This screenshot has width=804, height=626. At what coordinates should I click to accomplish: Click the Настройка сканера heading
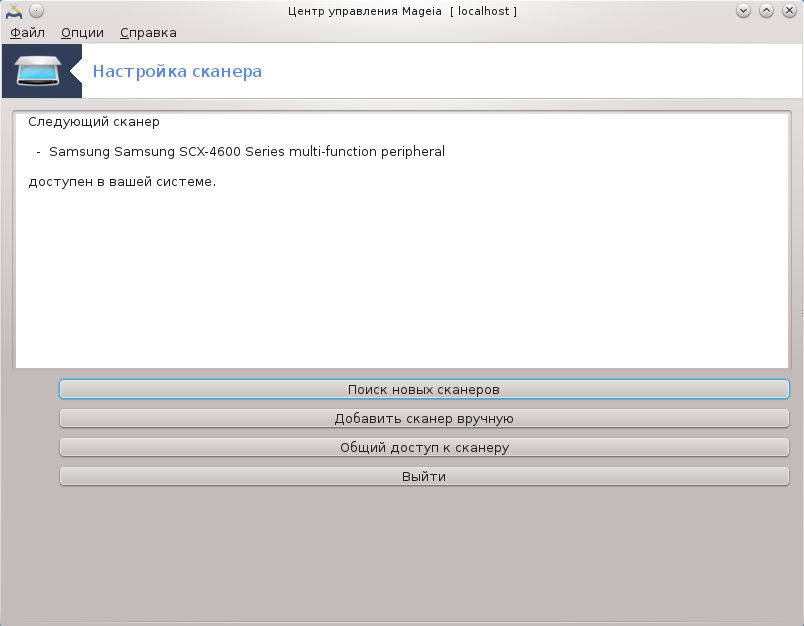[177, 71]
